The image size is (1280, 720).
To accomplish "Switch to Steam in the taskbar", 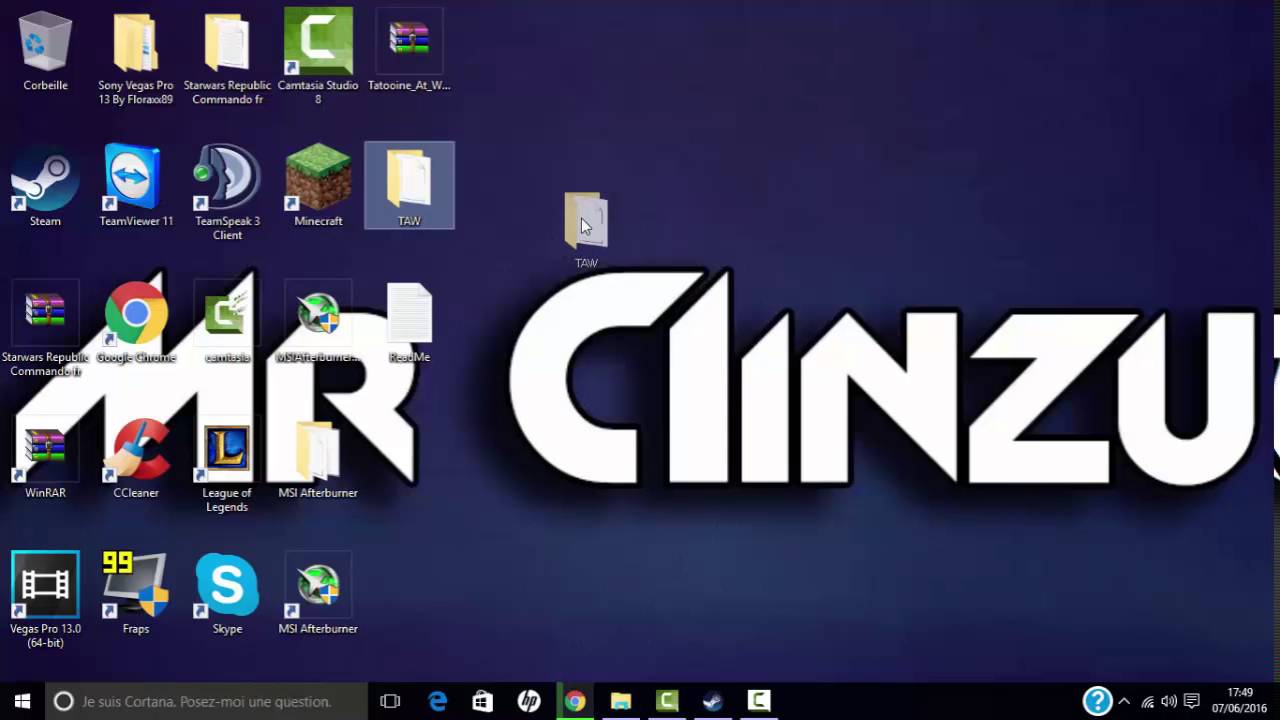I will (713, 701).
